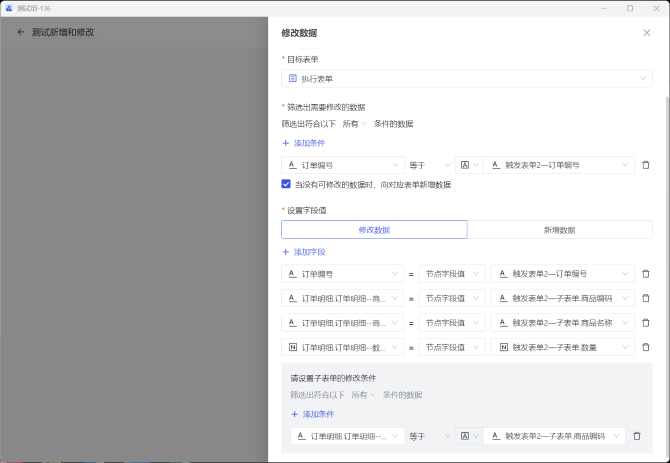Open 节点字段值 dropdown in 订单编号 row
The height and width of the screenshot is (463, 670).
452,273
